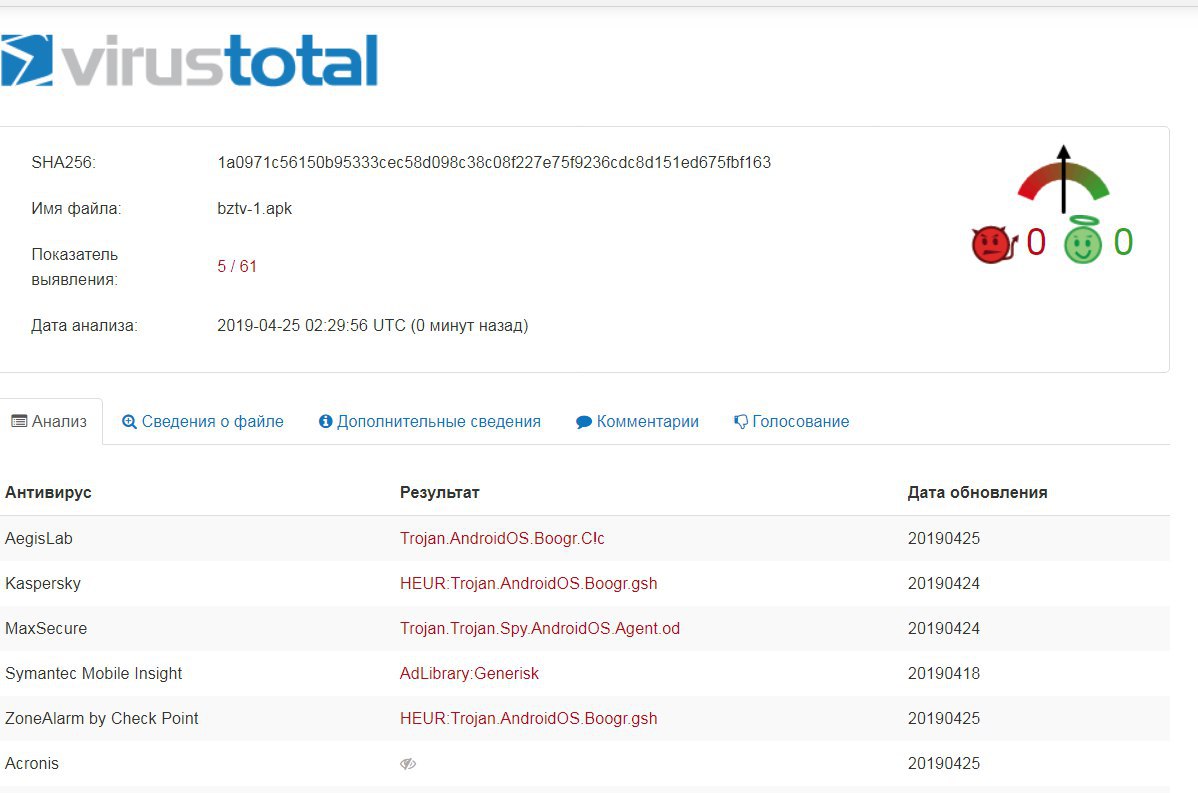This screenshot has height=793, width=1198.
Task: Select the SHA256 hash value
Action: tap(494, 162)
